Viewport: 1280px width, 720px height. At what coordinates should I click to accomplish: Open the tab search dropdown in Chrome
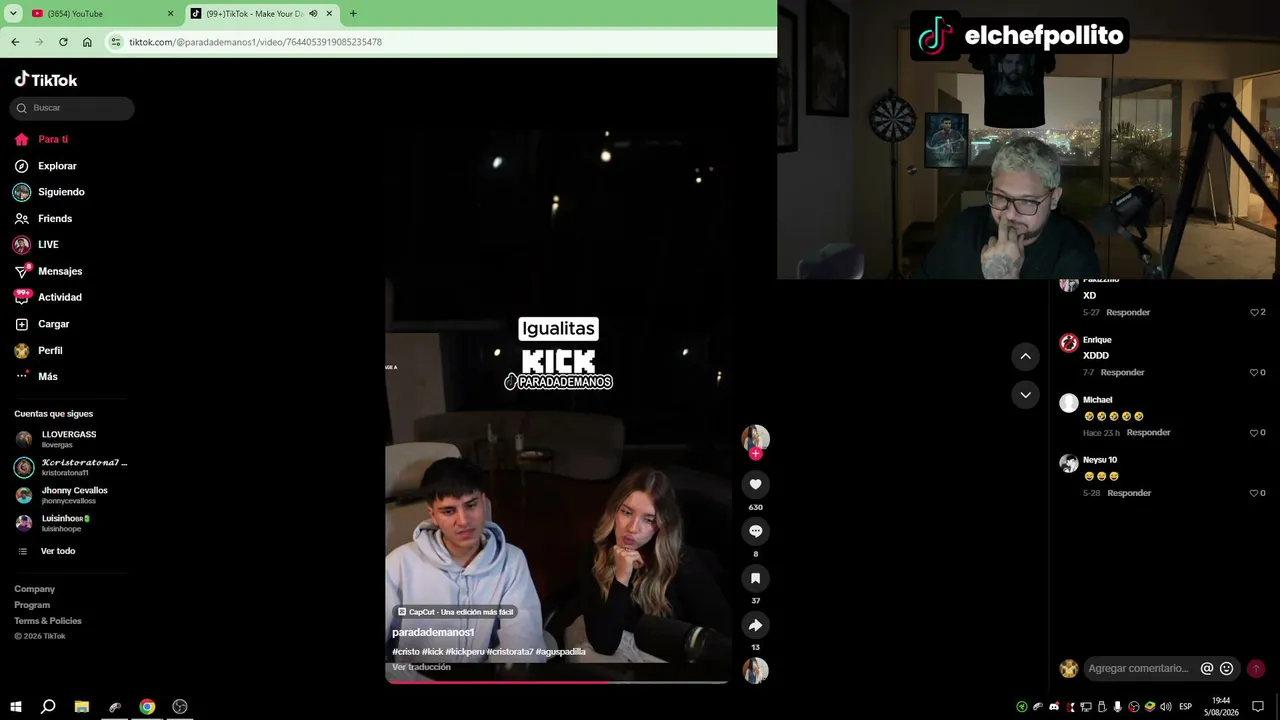click(x=13, y=14)
